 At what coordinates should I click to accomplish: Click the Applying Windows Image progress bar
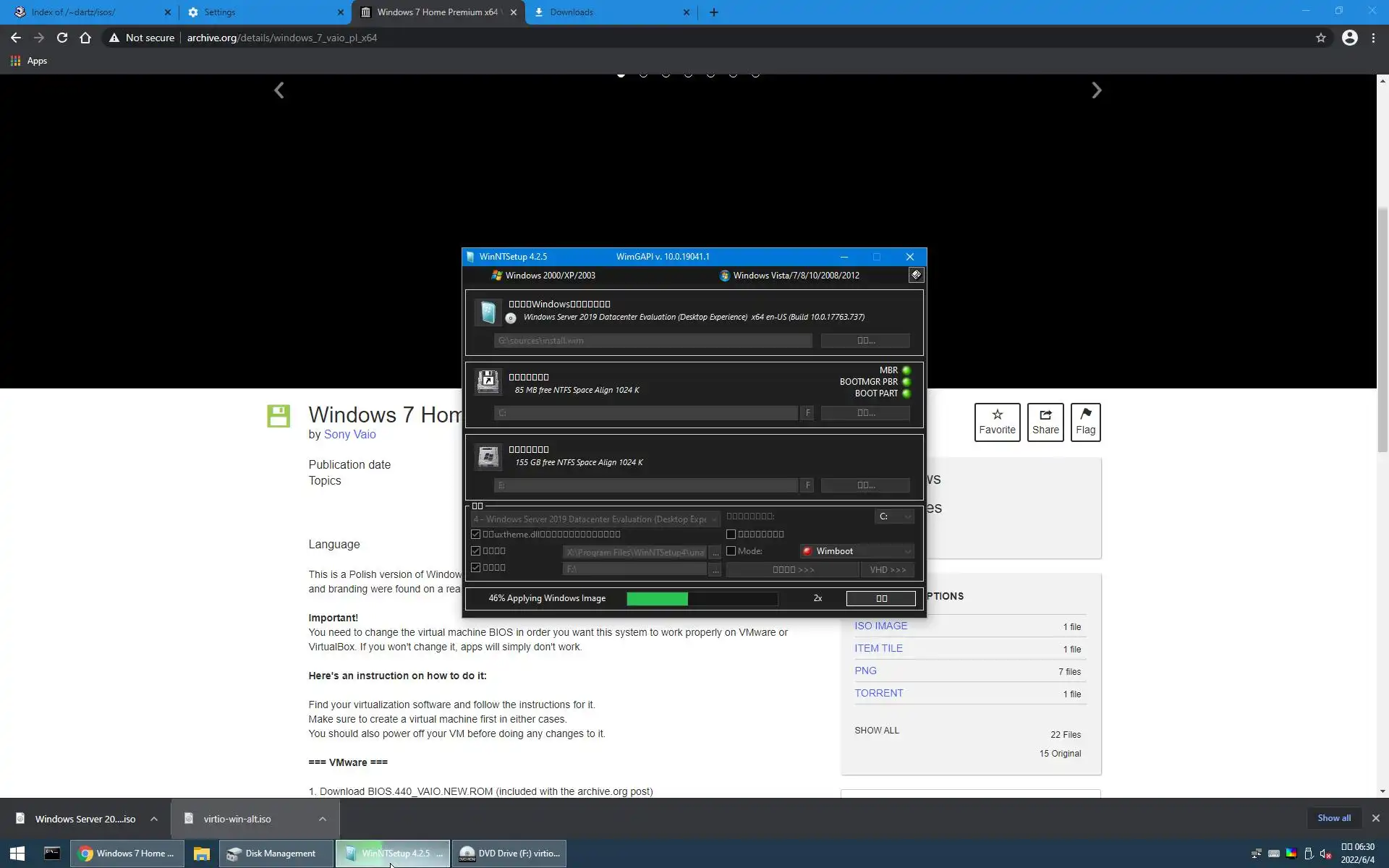coord(701,598)
